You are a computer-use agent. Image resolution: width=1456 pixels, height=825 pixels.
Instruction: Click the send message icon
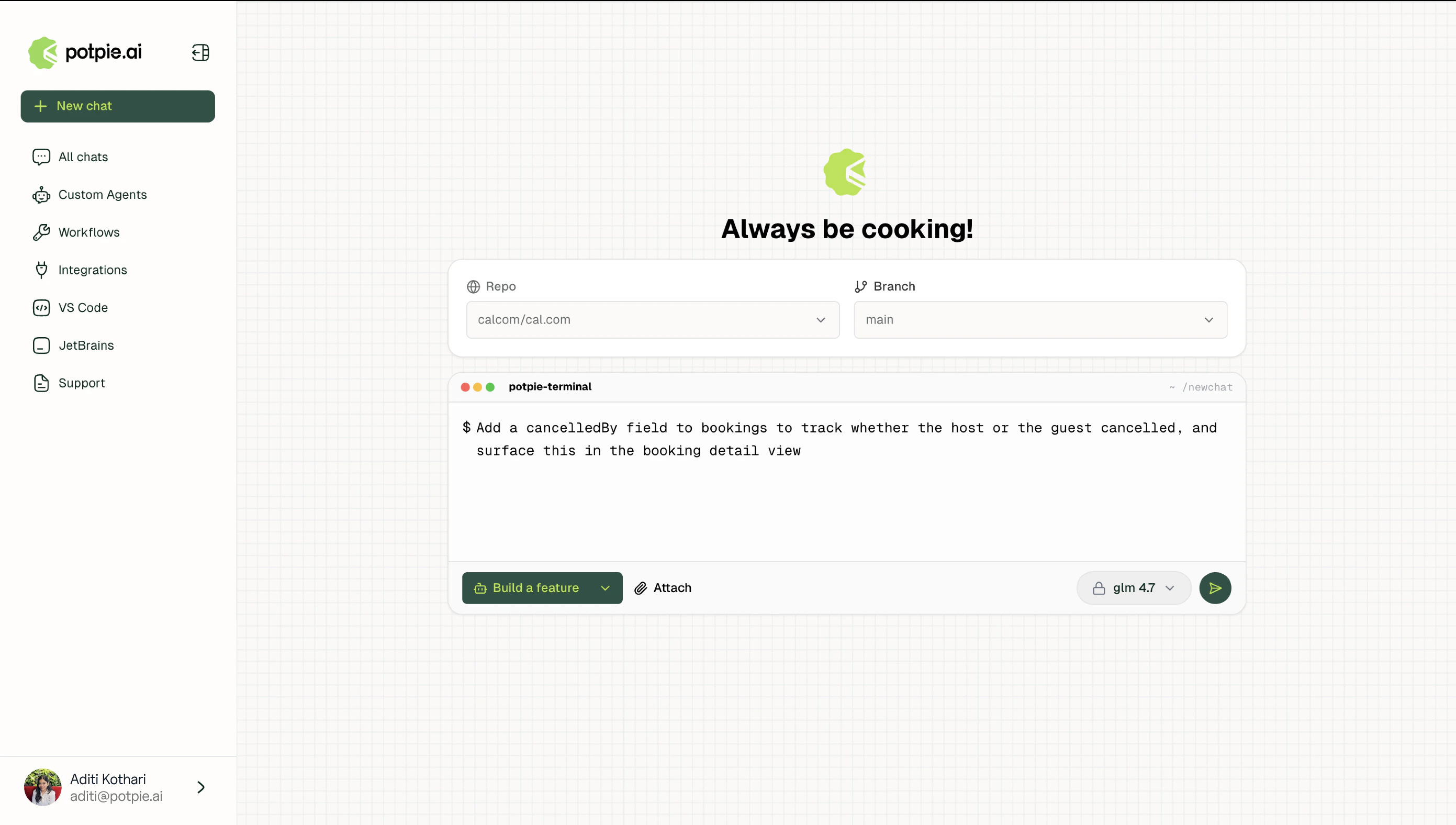[1214, 587]
